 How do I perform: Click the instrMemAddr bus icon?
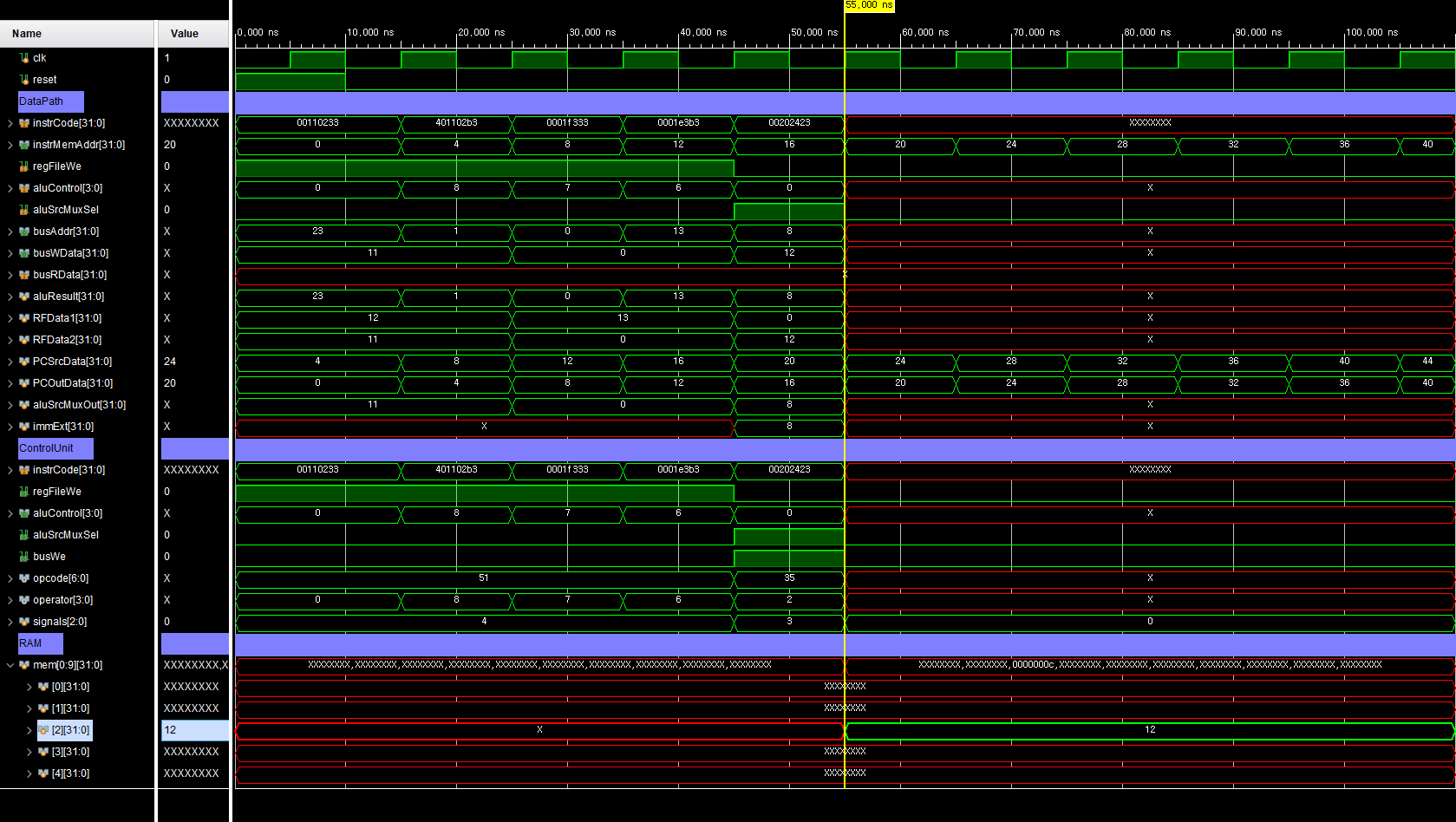pos(24,145)
